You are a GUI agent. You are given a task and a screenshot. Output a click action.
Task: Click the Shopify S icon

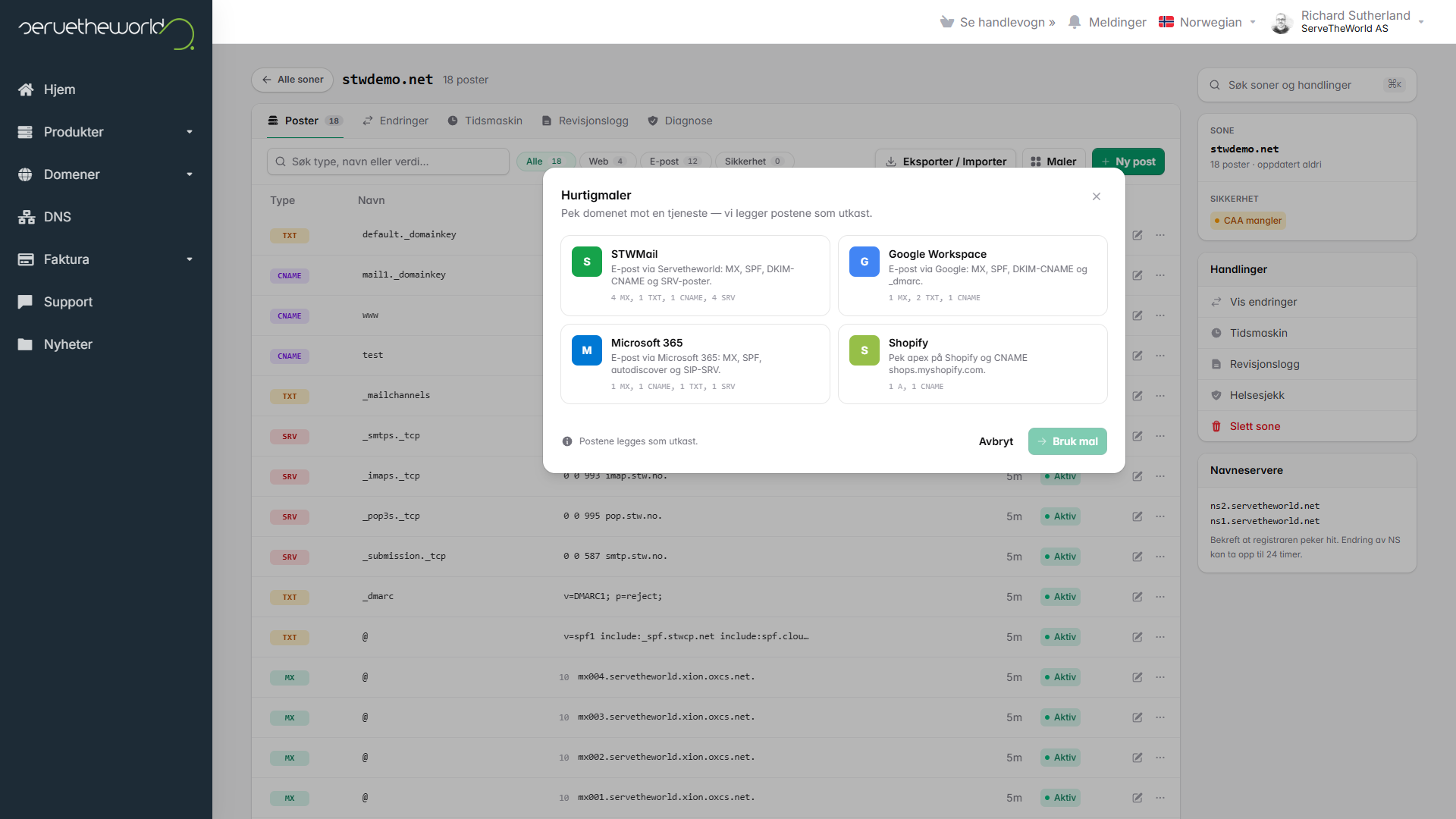click(864, 350)
